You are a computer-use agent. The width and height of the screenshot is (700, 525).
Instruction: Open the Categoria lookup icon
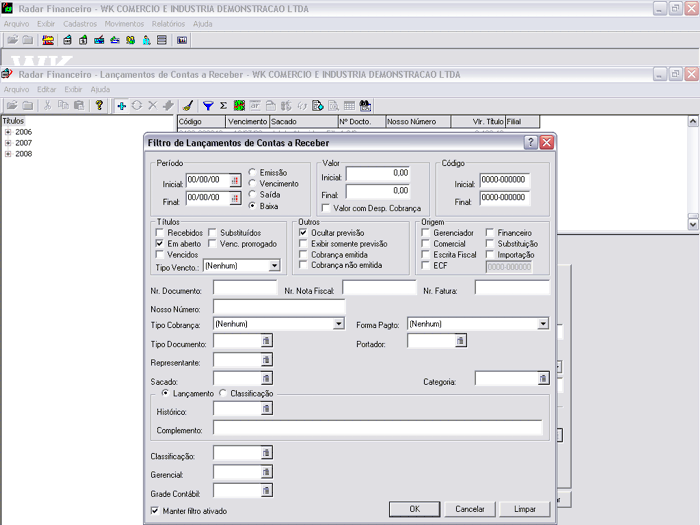click(x=543, y=379)
